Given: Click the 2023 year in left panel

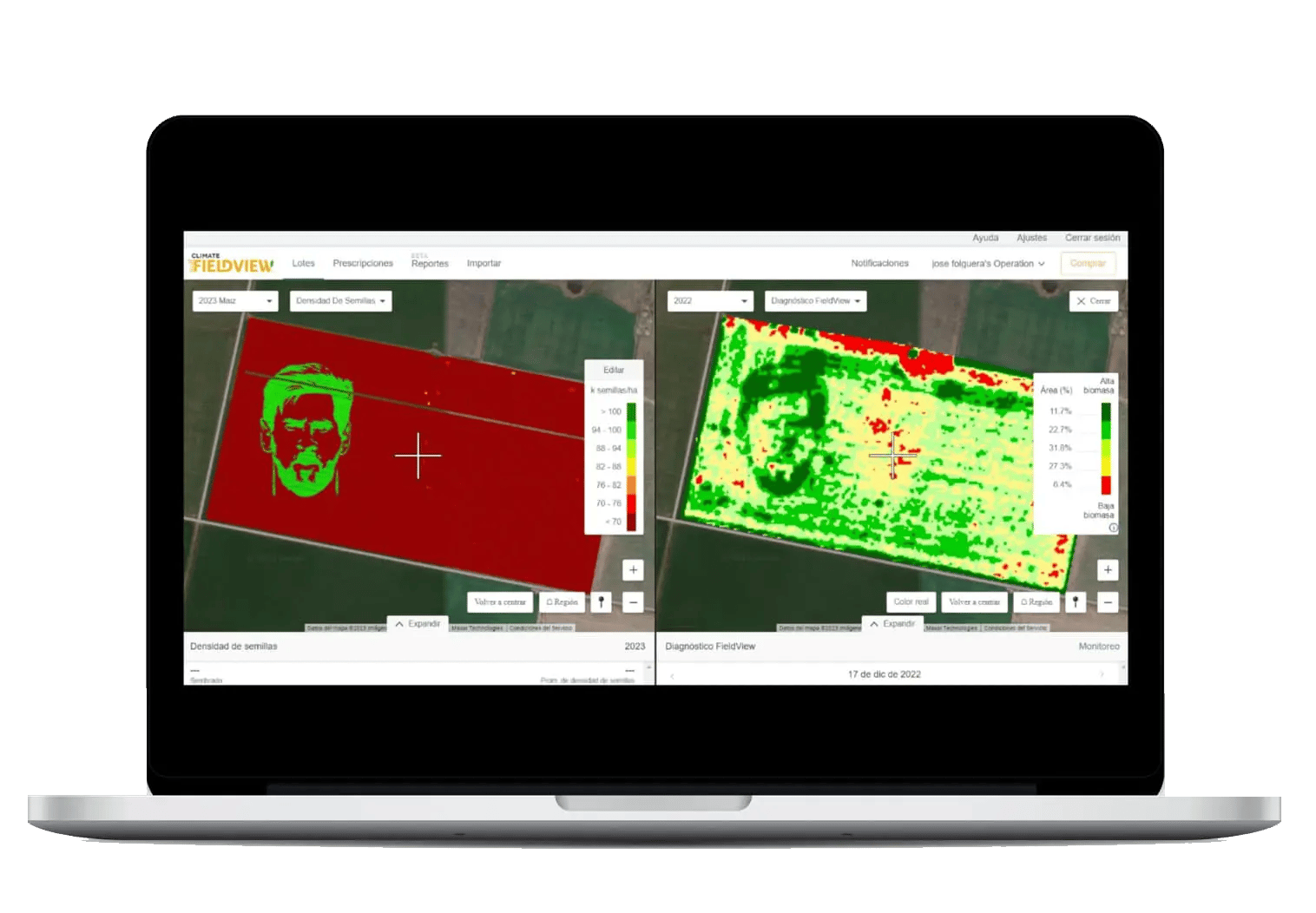Looking at the screenshot, I should click(635, 647).
